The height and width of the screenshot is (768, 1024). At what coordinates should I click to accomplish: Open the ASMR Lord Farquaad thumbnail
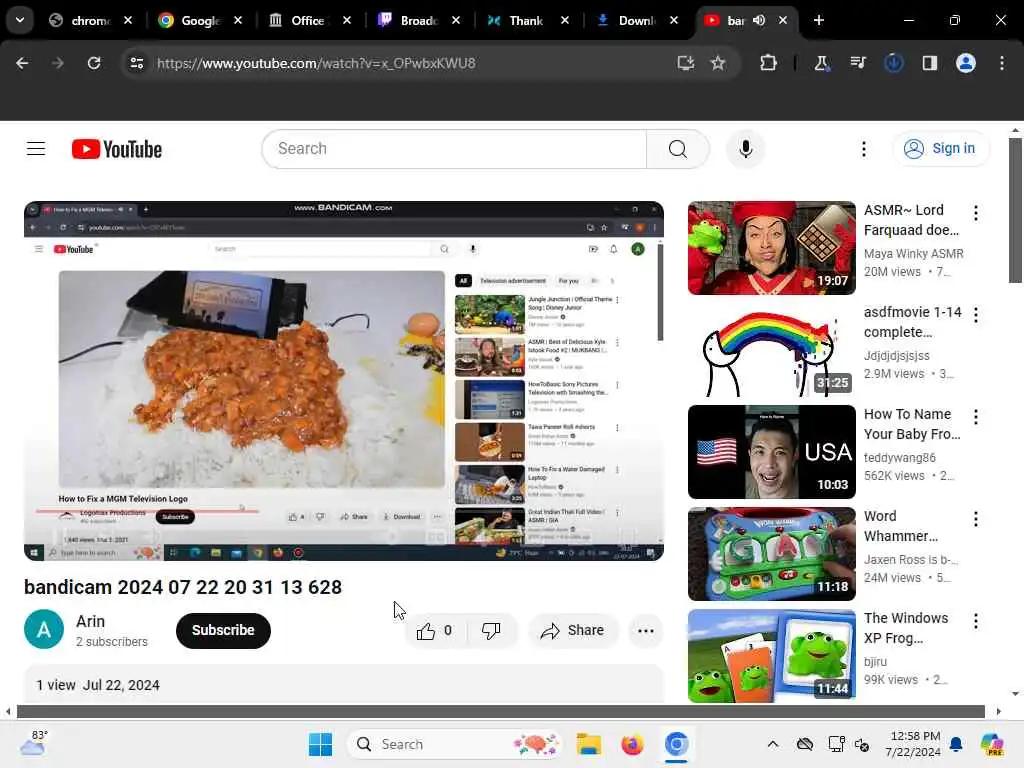tap(771, 248)
